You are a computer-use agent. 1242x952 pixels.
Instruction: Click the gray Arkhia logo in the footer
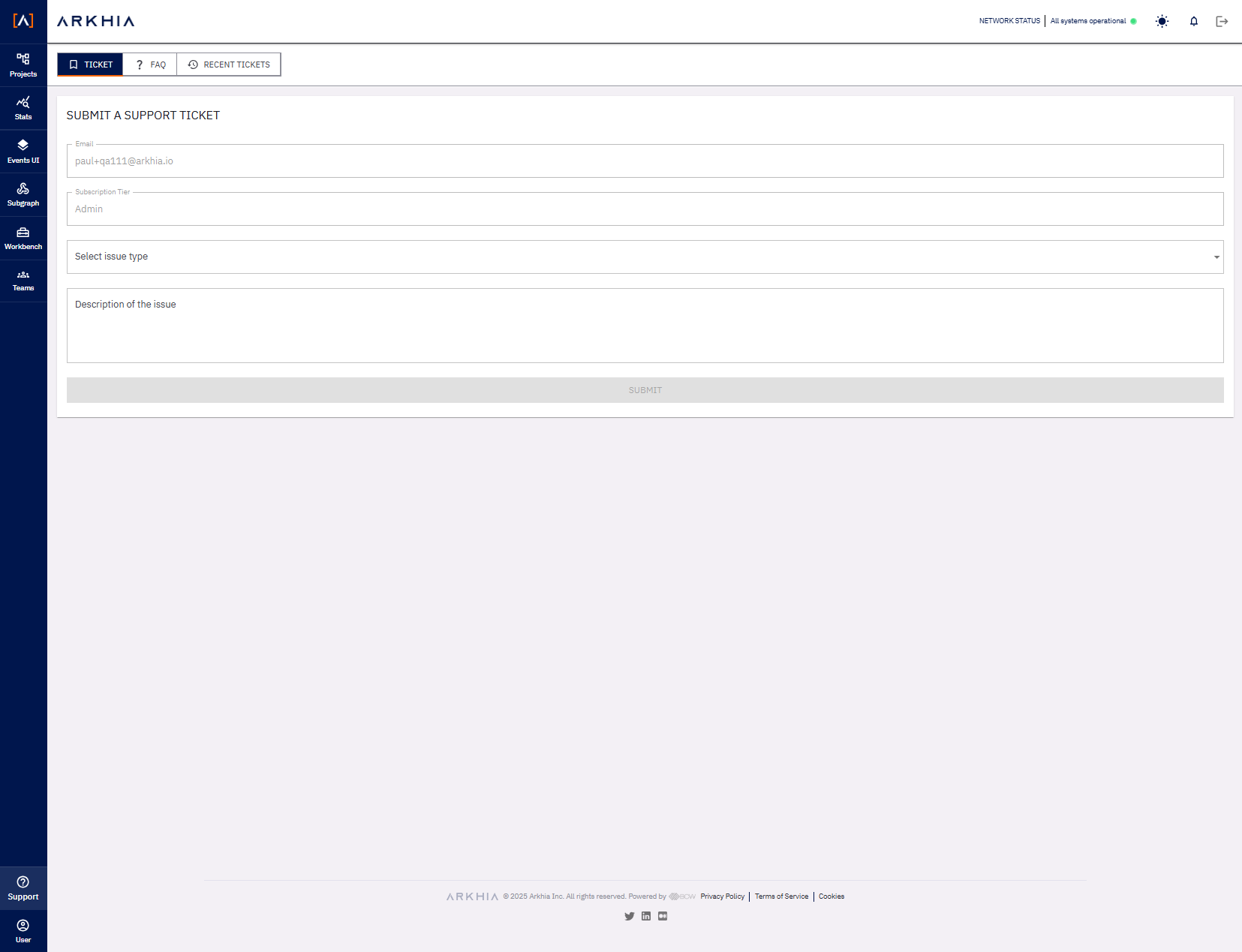(472, 896)
